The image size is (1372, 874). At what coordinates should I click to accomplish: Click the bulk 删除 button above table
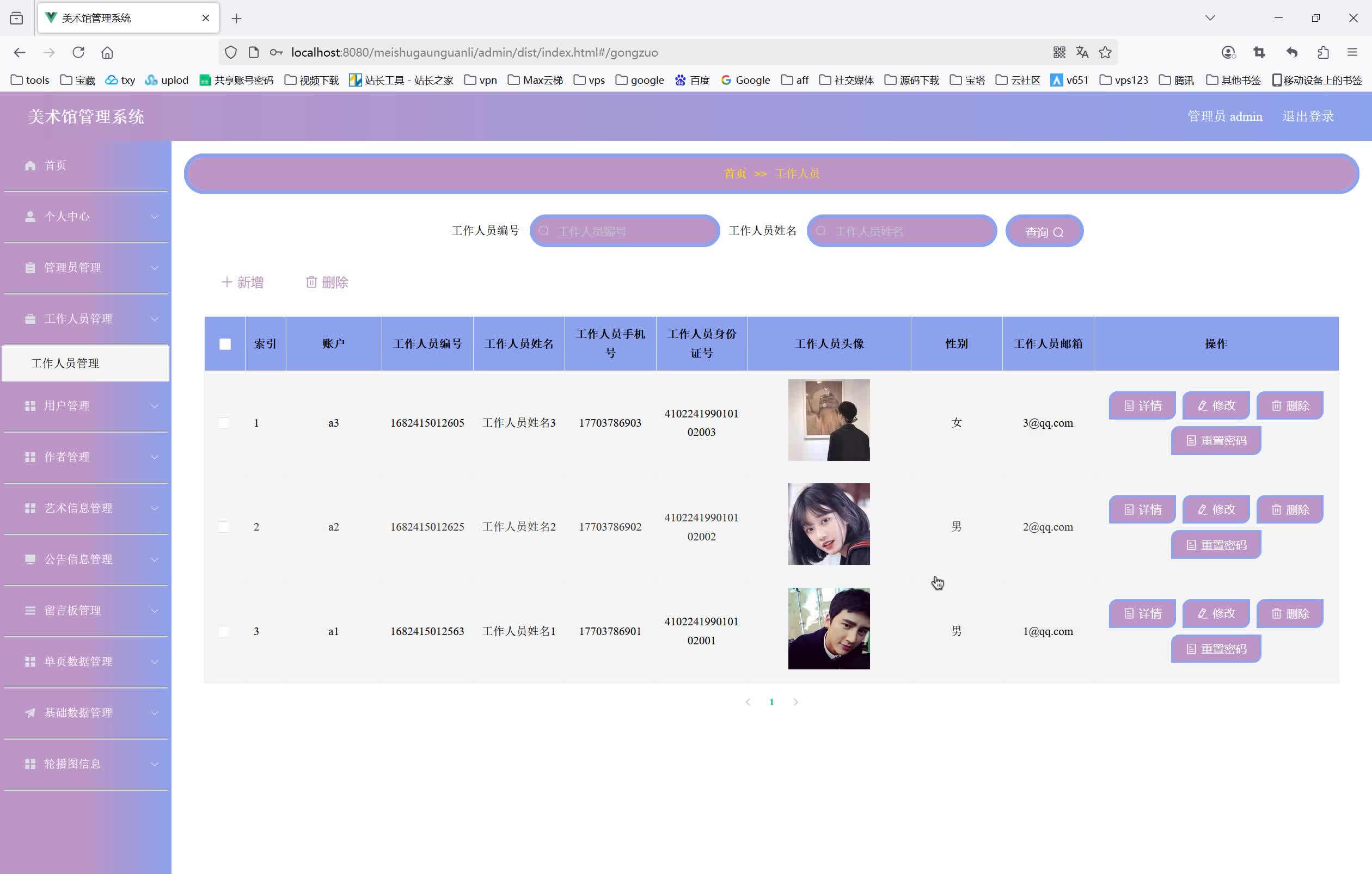tap(327, 282)
